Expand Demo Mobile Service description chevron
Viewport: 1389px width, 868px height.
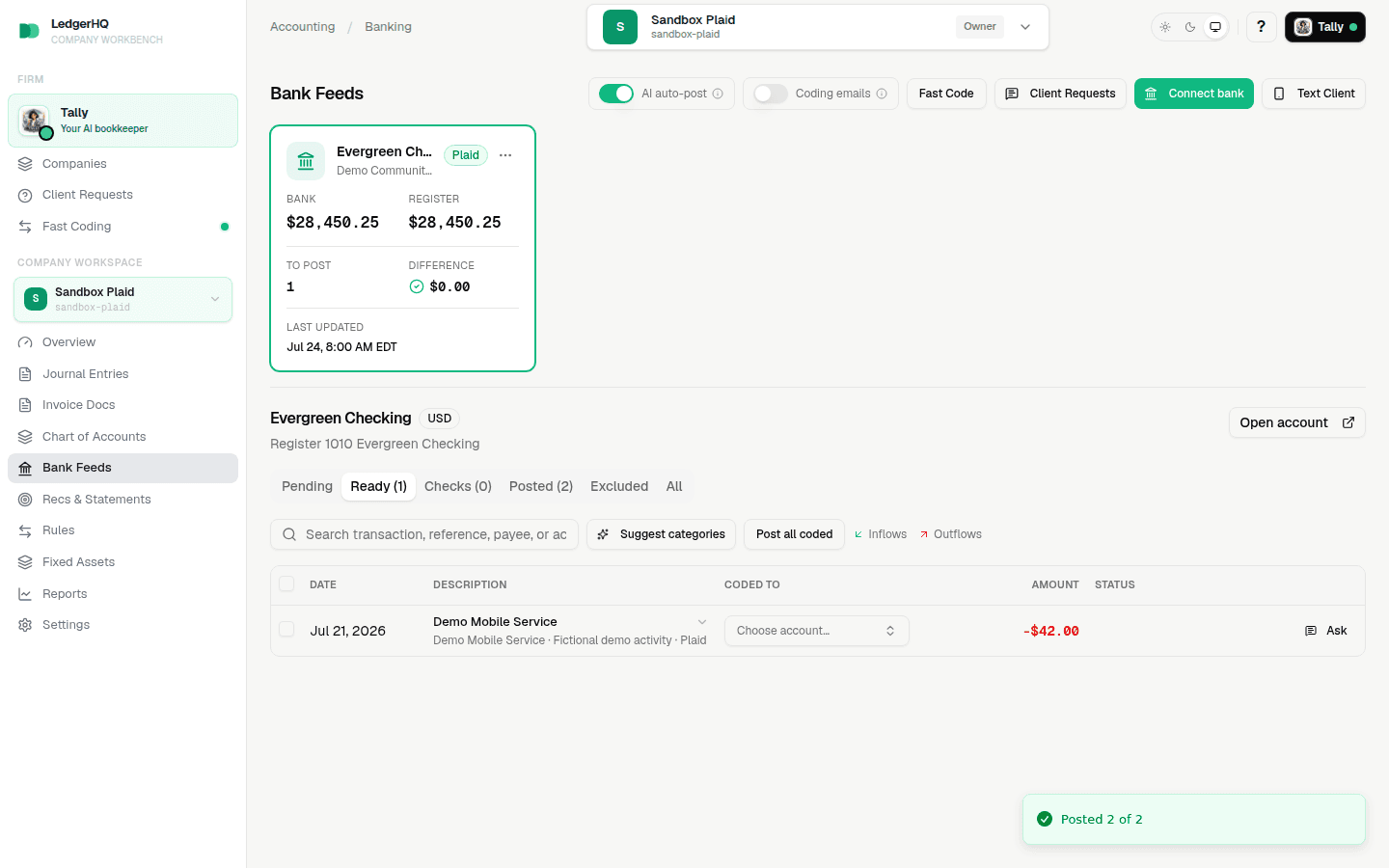point(702,622)
